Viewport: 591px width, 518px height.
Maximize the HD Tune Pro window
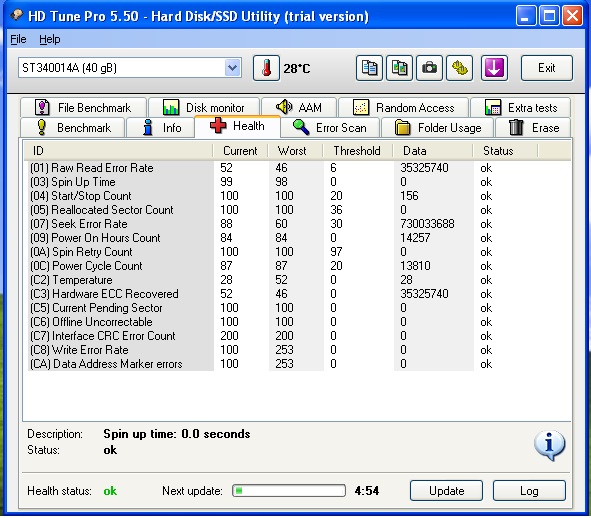tap(549, 15)
